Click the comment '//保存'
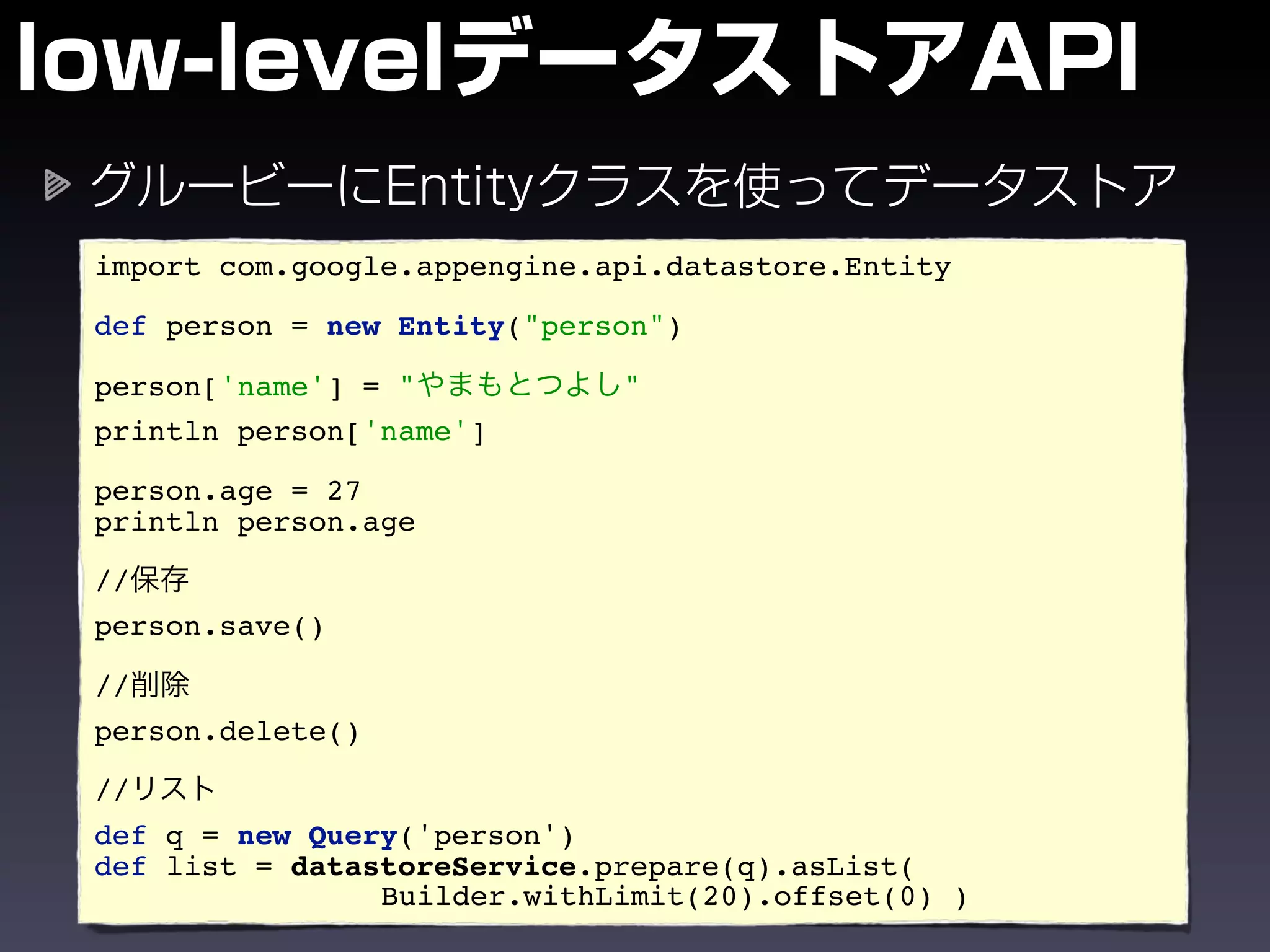The height and width of the screenshot is (952, 1270). pyautogui.click(x=143, y=580)
